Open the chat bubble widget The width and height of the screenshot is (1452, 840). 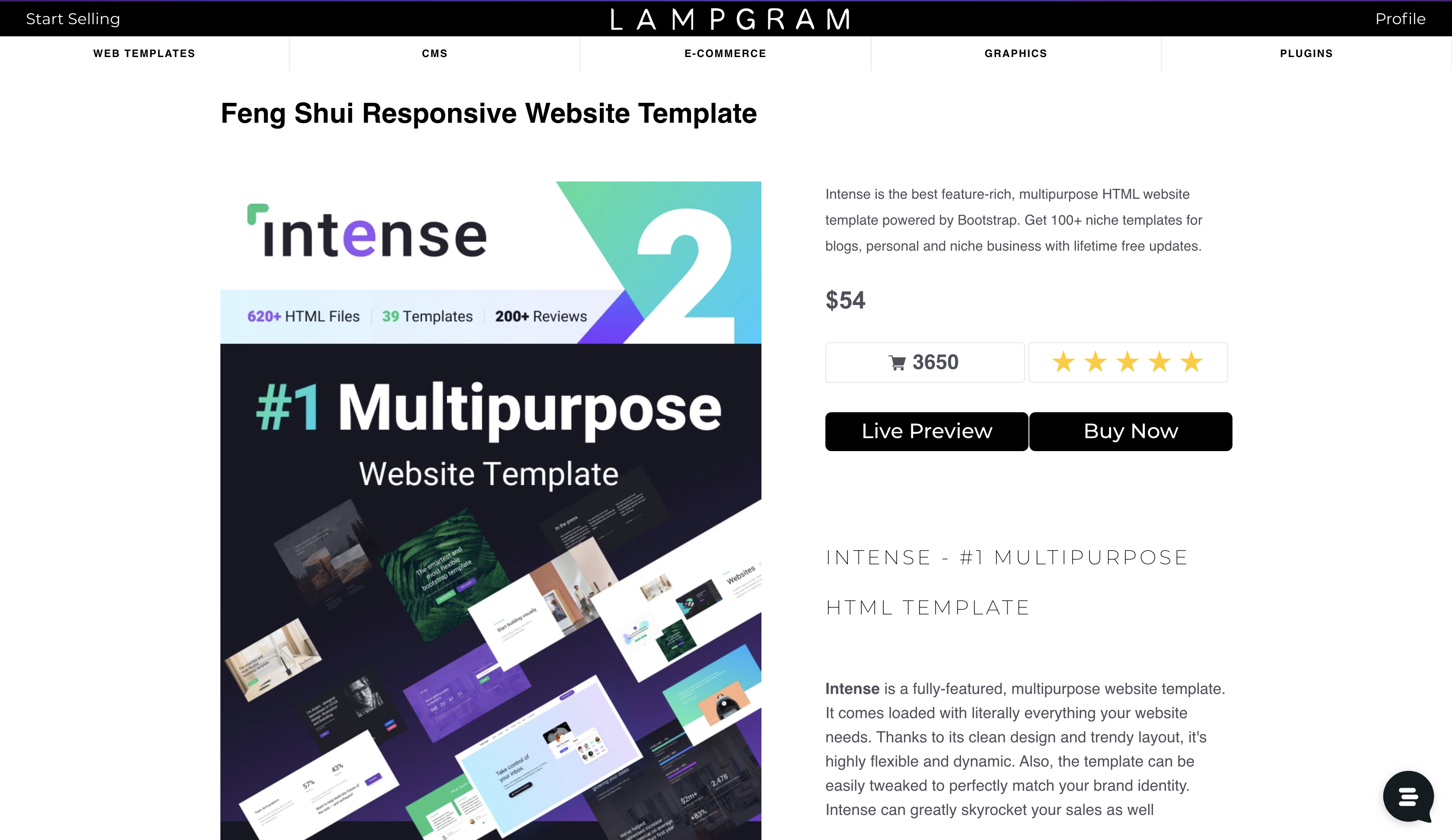click(1407, 797)
